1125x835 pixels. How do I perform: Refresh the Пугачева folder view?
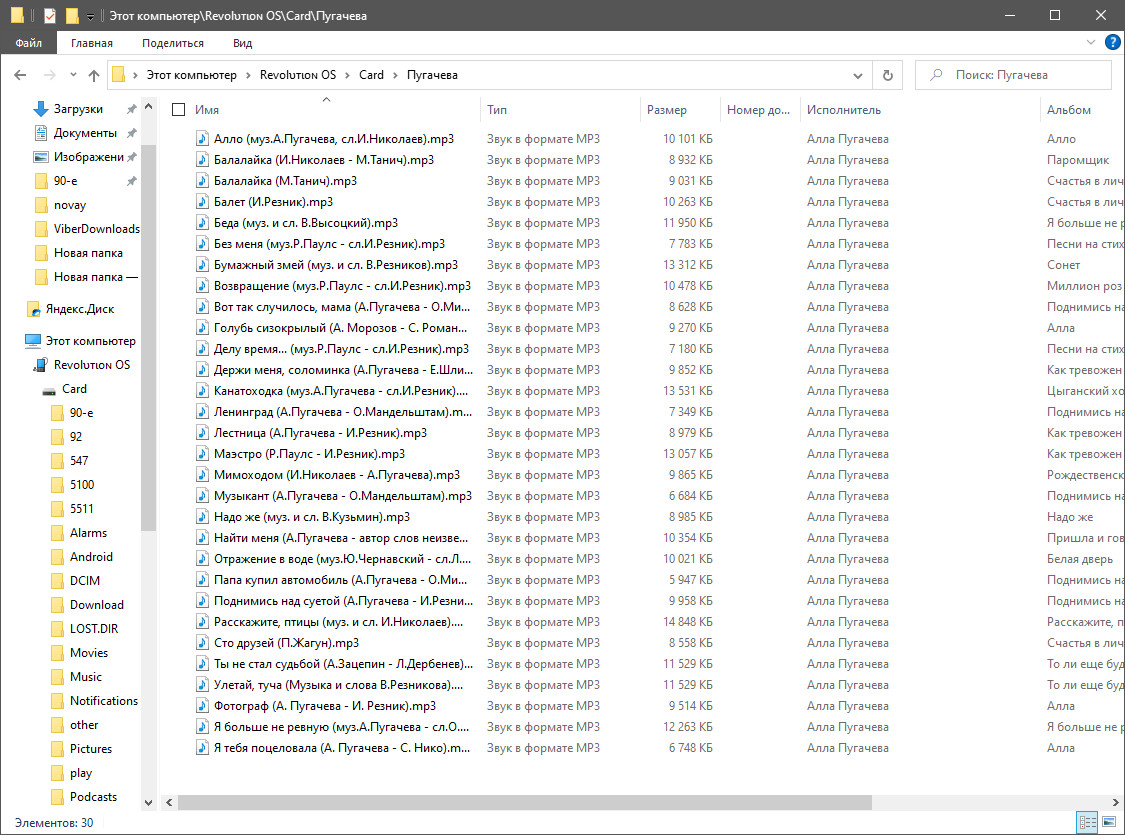click(x=887, y=75)
